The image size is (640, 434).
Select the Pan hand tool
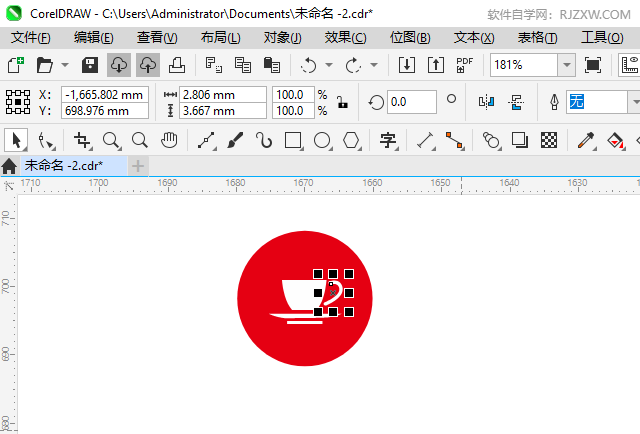pyautogui.click(x=169, y=140)
